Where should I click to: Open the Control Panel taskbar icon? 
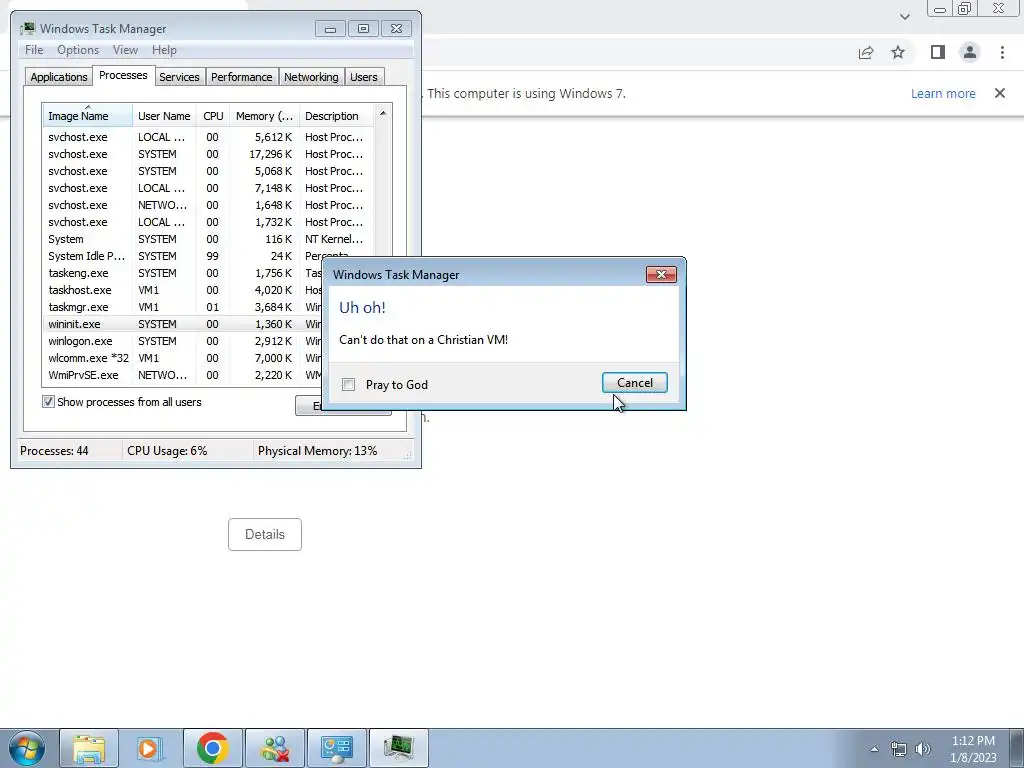click(336, 748)
